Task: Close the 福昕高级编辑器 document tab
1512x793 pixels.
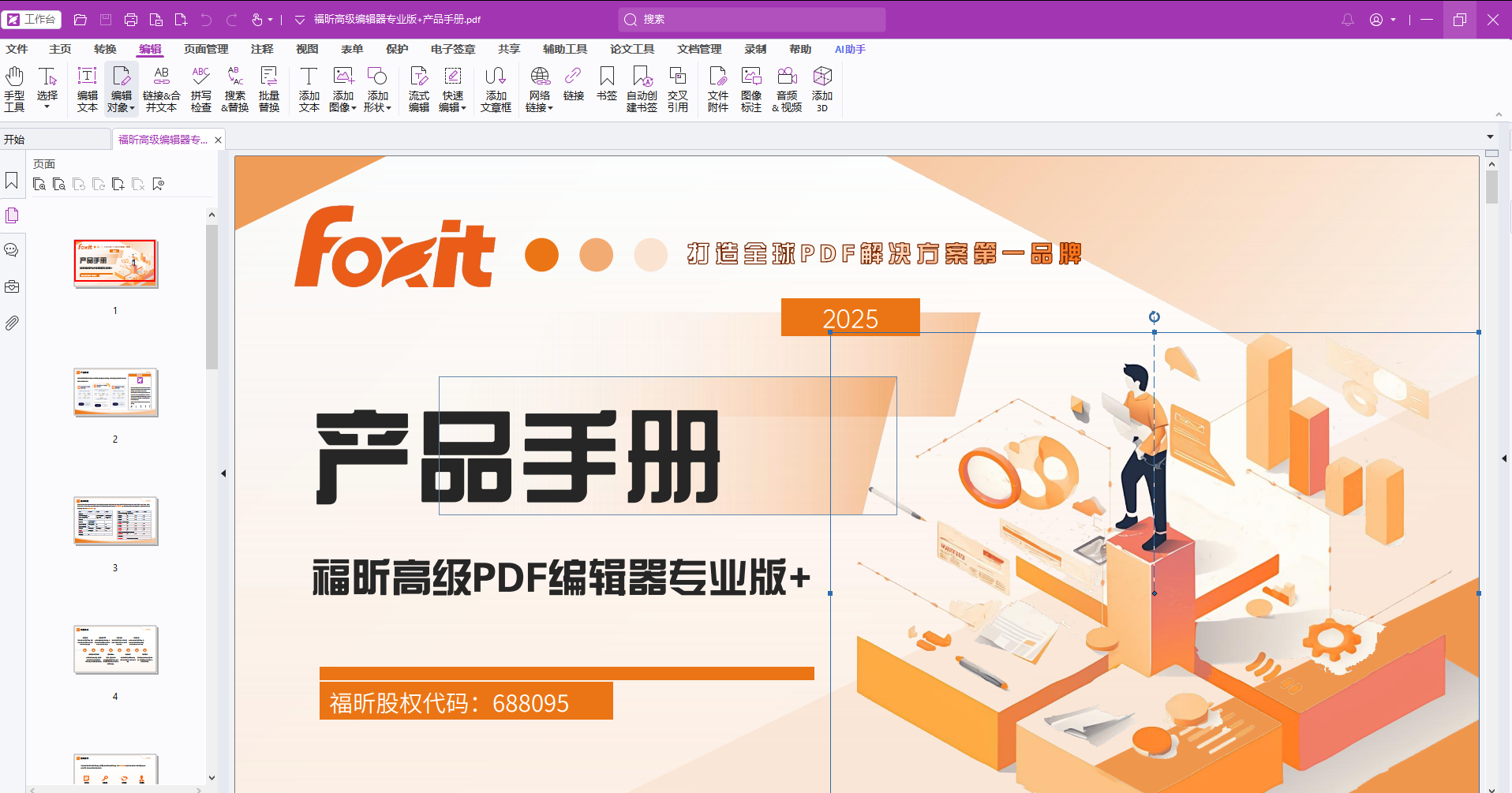Action: coord(219,140)
